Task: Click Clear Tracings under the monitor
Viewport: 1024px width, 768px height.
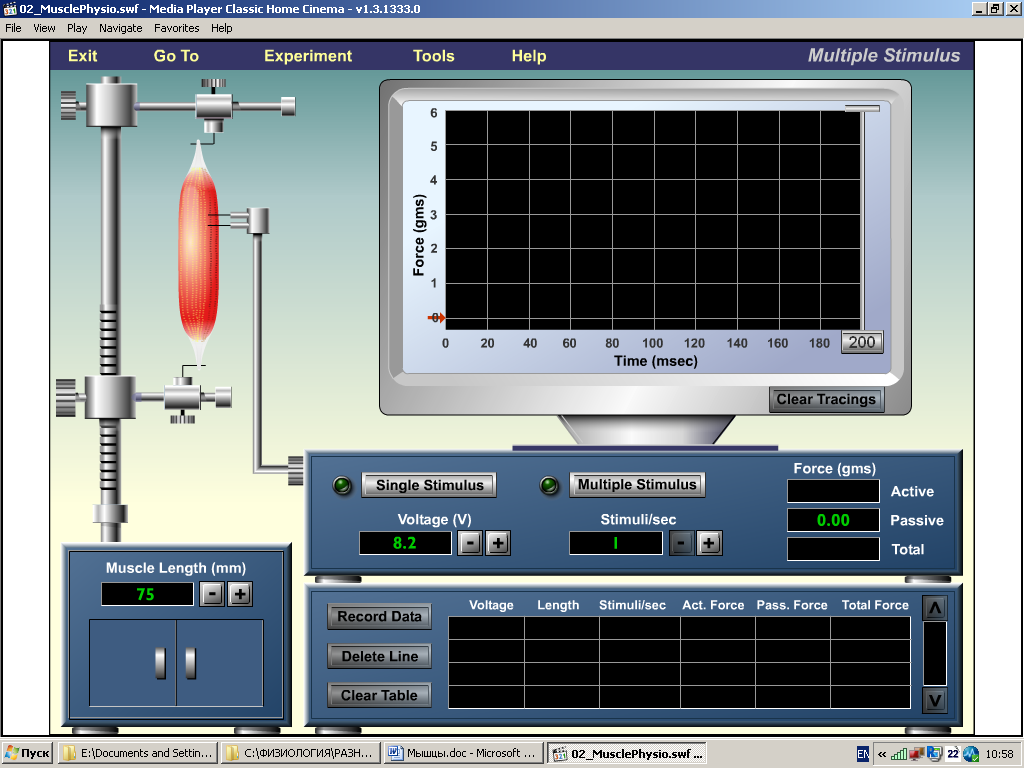Action: coord(826,399)
